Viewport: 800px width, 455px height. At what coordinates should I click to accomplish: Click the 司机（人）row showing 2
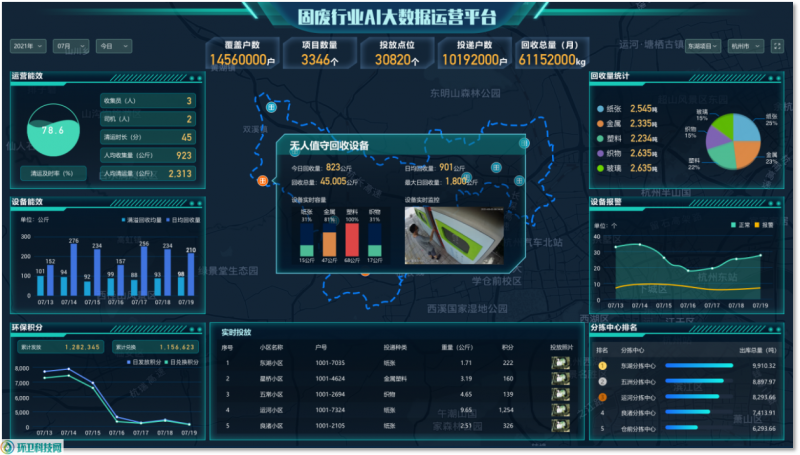coord(147,119)
